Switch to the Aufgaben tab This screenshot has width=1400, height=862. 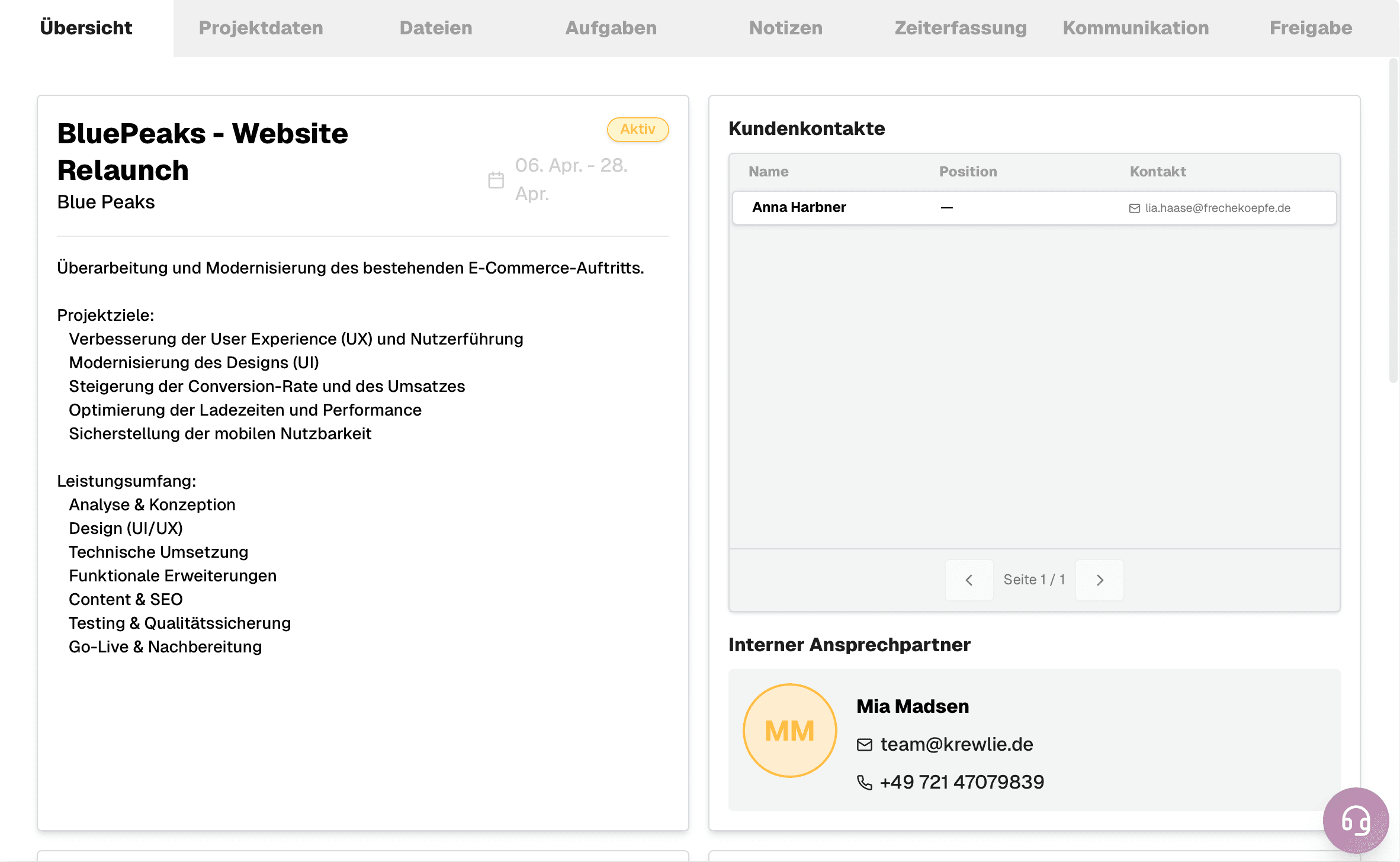(x=611, y=28)
